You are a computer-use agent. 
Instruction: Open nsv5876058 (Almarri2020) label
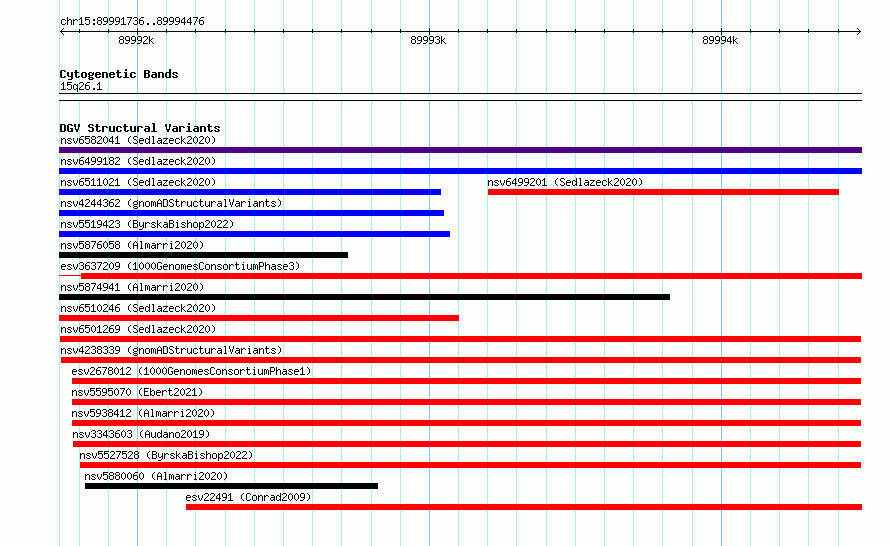132,245
